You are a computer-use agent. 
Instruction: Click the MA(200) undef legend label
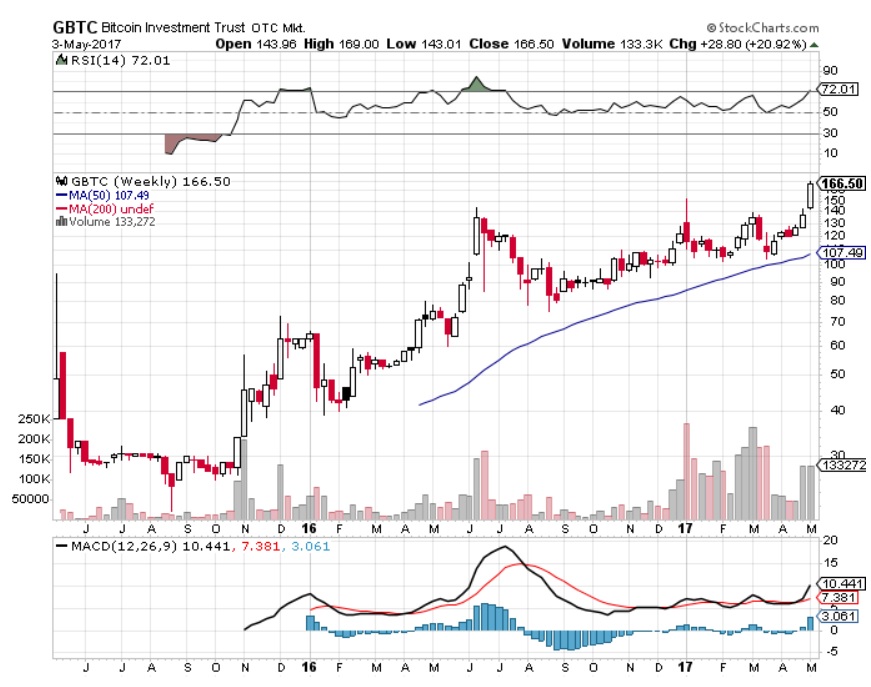[111, 209]
